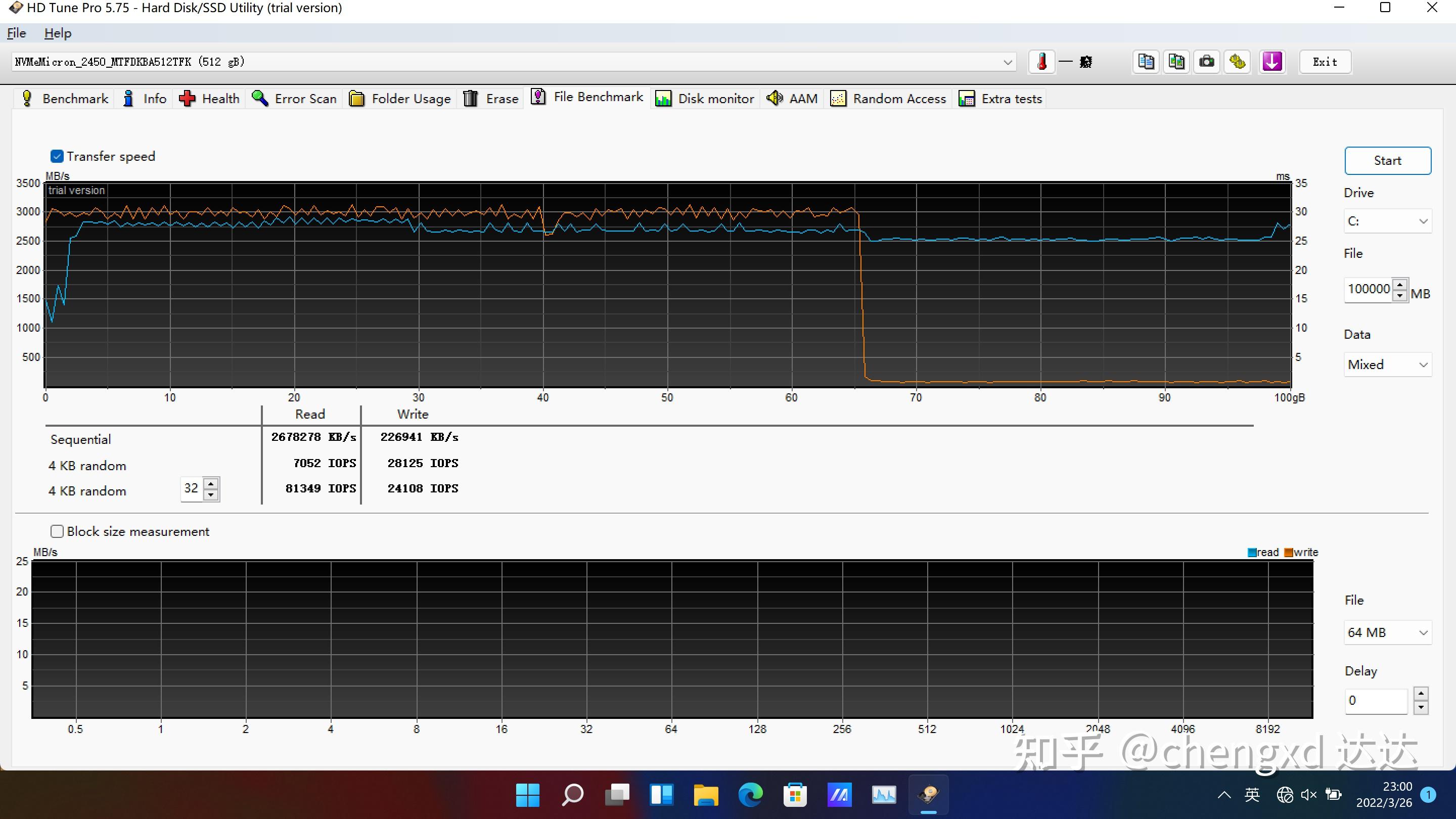Click the Start button
Screen dimensions: 1456x819
(1387, 160)
